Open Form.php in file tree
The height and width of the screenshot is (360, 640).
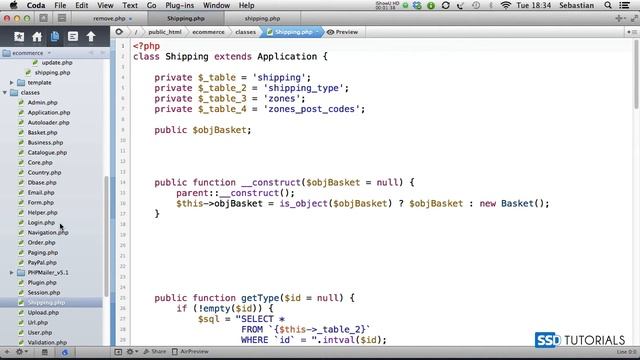tap(40, 202)
